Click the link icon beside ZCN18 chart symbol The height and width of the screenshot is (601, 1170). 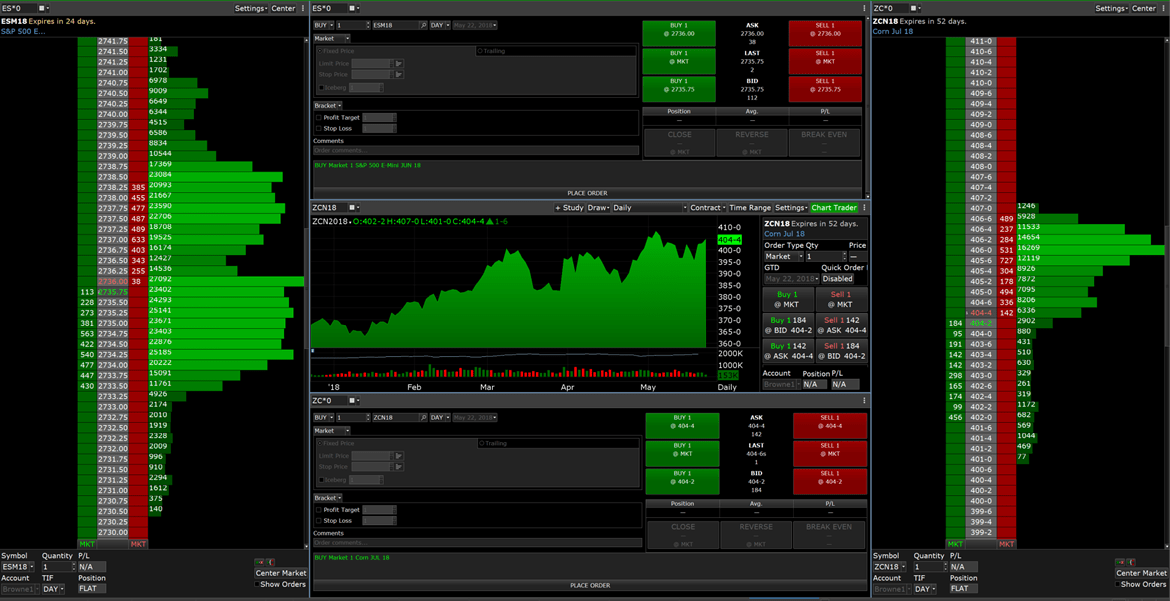coord(354,208)
